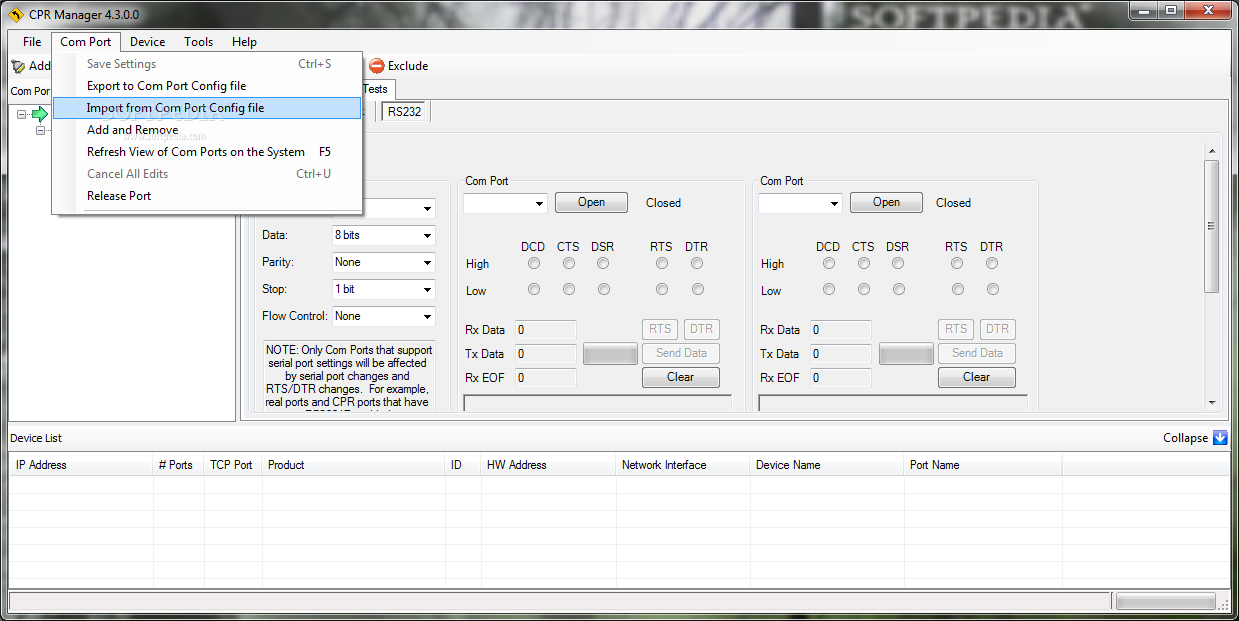This screenshot has height=621, width=1239.
Task: Select CTS High radio in first Com Port panel
Action: [568, 263]
